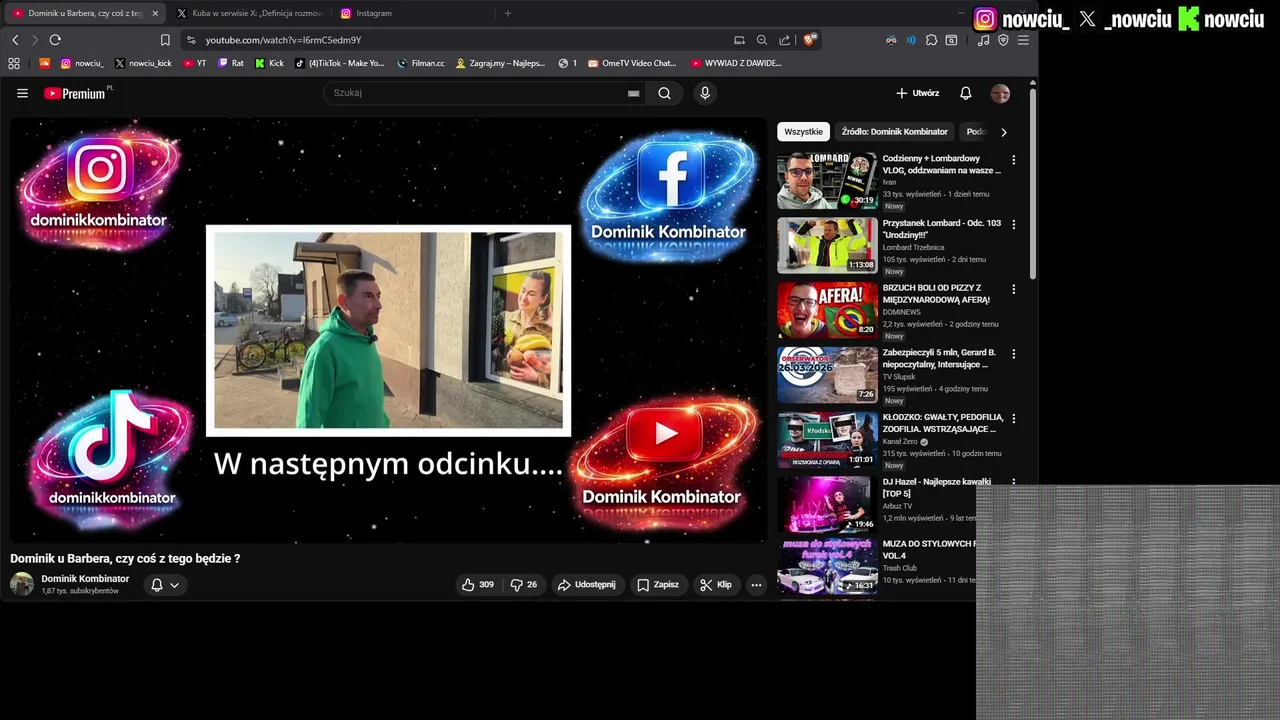Viewport: 1280px width, 720px height.
Task: Click the Dominik Kombinator channel avatar
Action: coord(22,584)
